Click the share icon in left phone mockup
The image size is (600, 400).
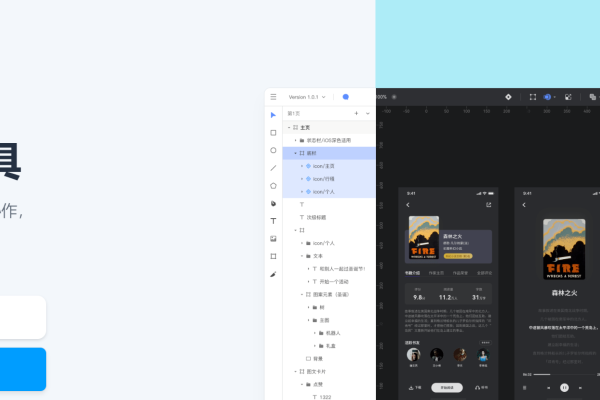489,205
